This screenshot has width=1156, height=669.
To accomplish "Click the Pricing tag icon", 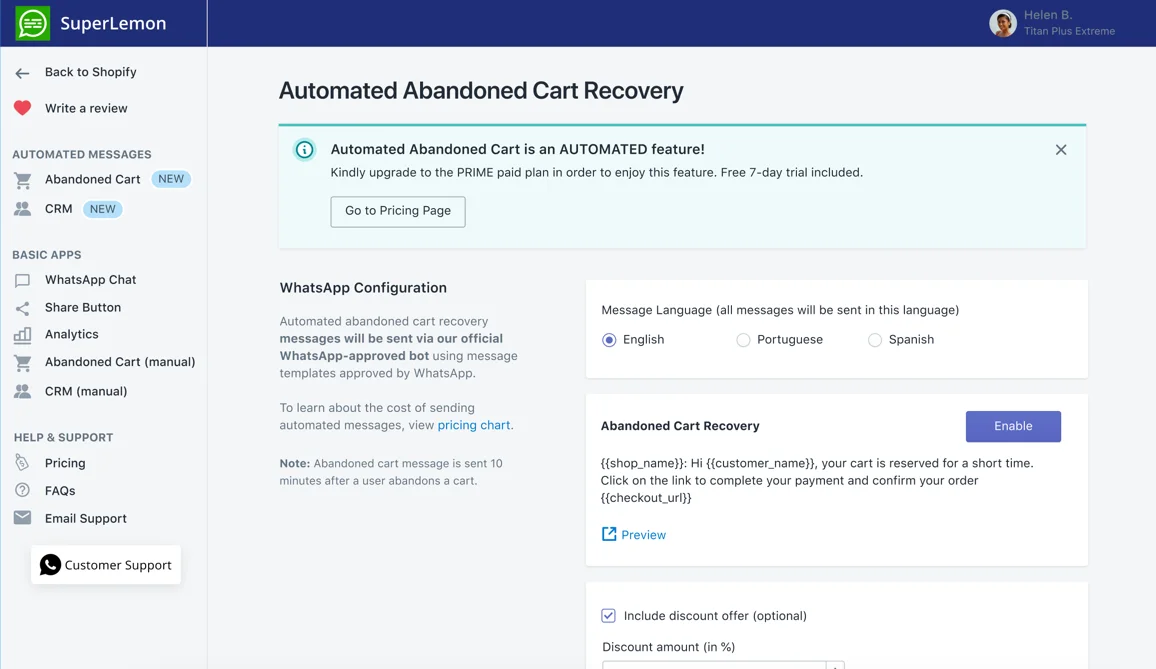I will pyautogui.click(x=22, y=463).
